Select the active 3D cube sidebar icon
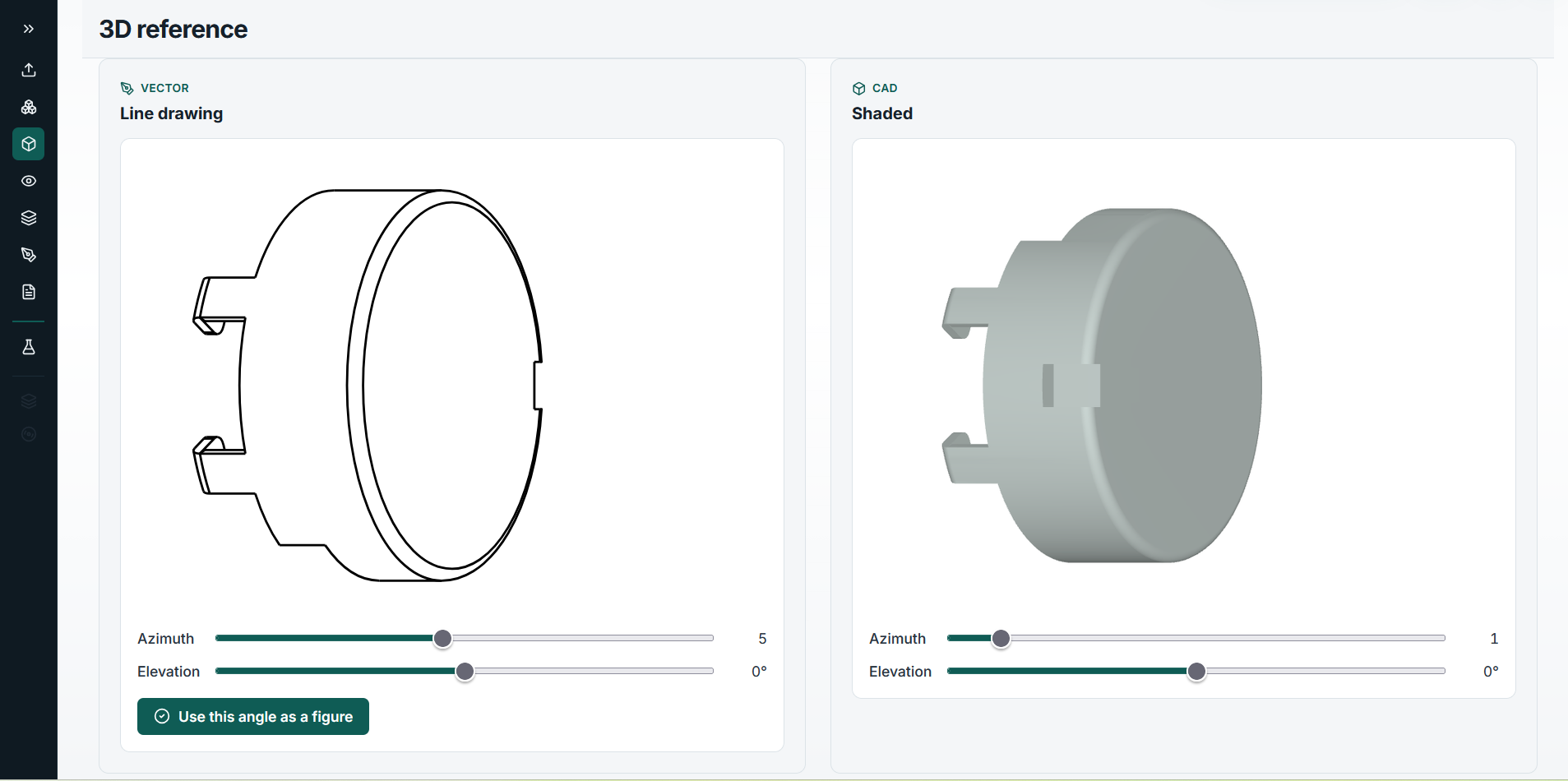This screenshot has height=781, width=1568. tap(29, 144)
